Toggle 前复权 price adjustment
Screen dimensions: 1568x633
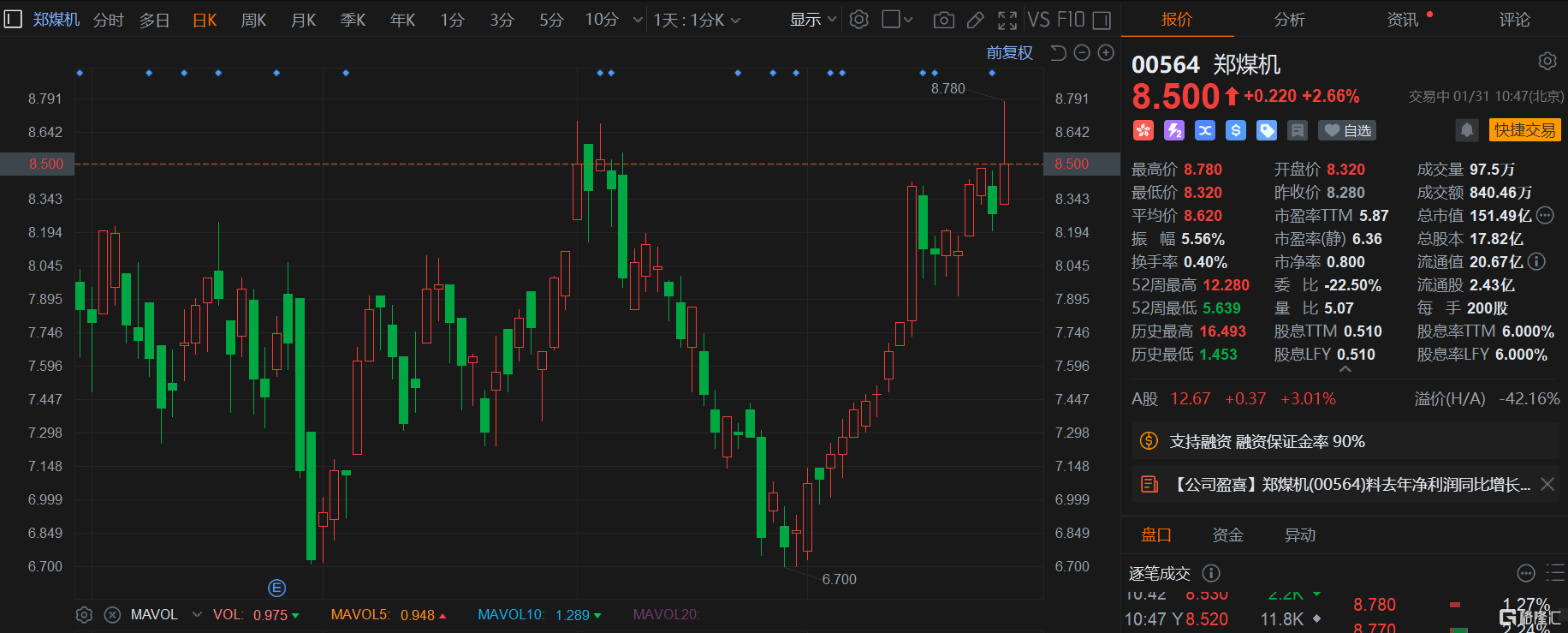tap(1010, 53)
